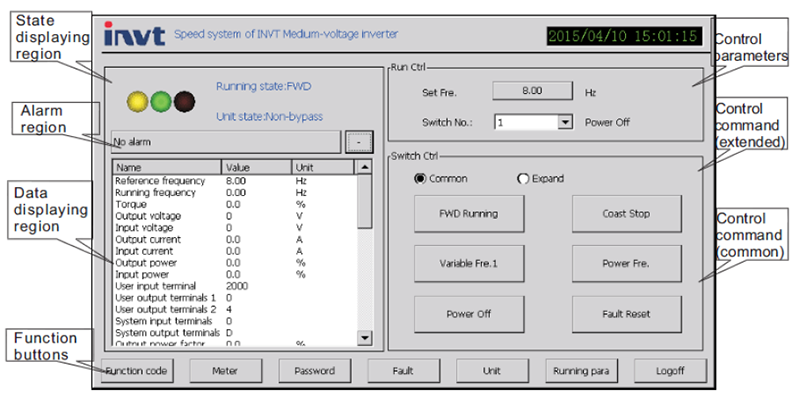The width and height of the screenshot is (800, 404).
Task: Click the Power Off button
Action: click(469, 314)
